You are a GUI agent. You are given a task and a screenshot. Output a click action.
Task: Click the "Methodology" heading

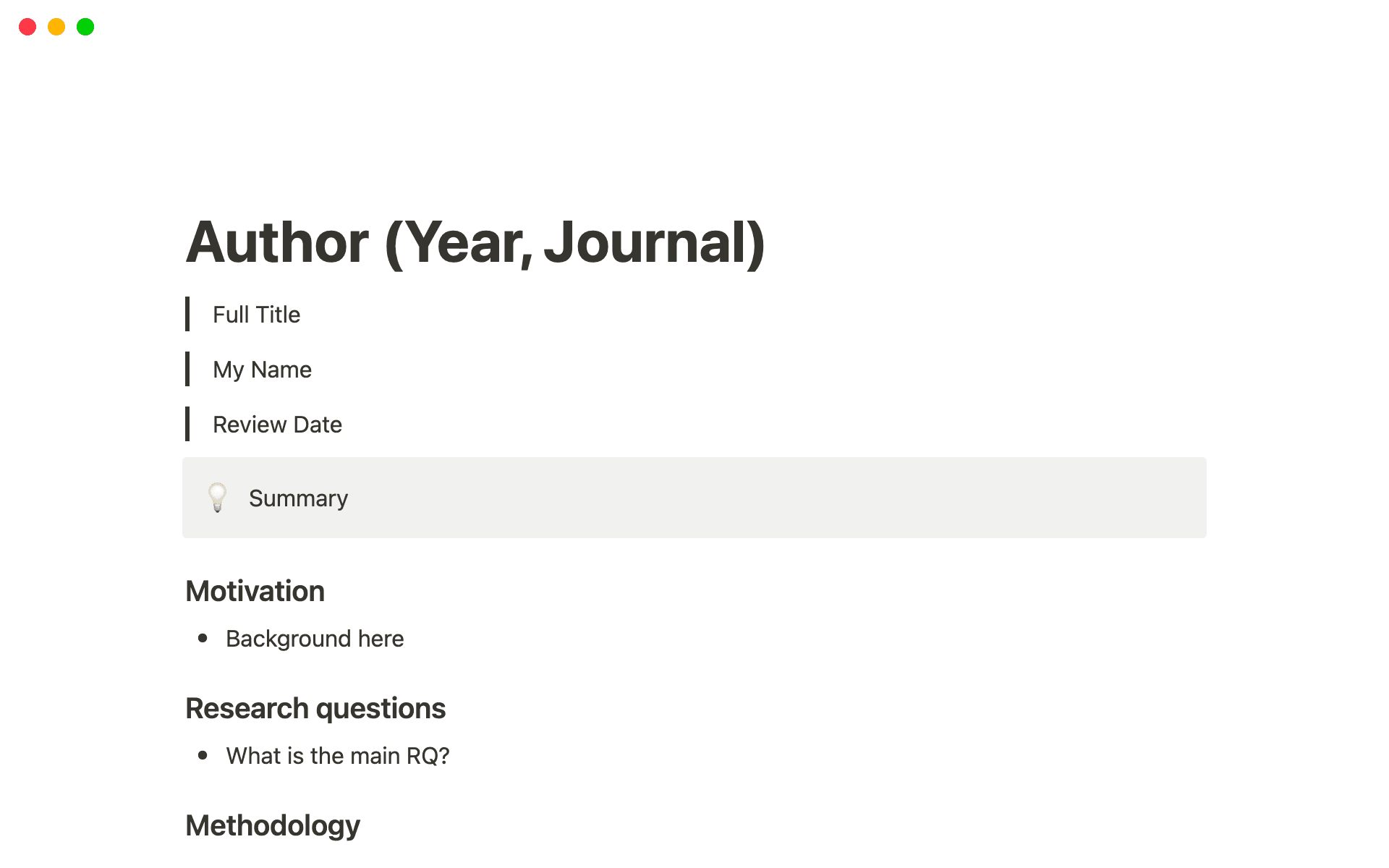(273, 825)
